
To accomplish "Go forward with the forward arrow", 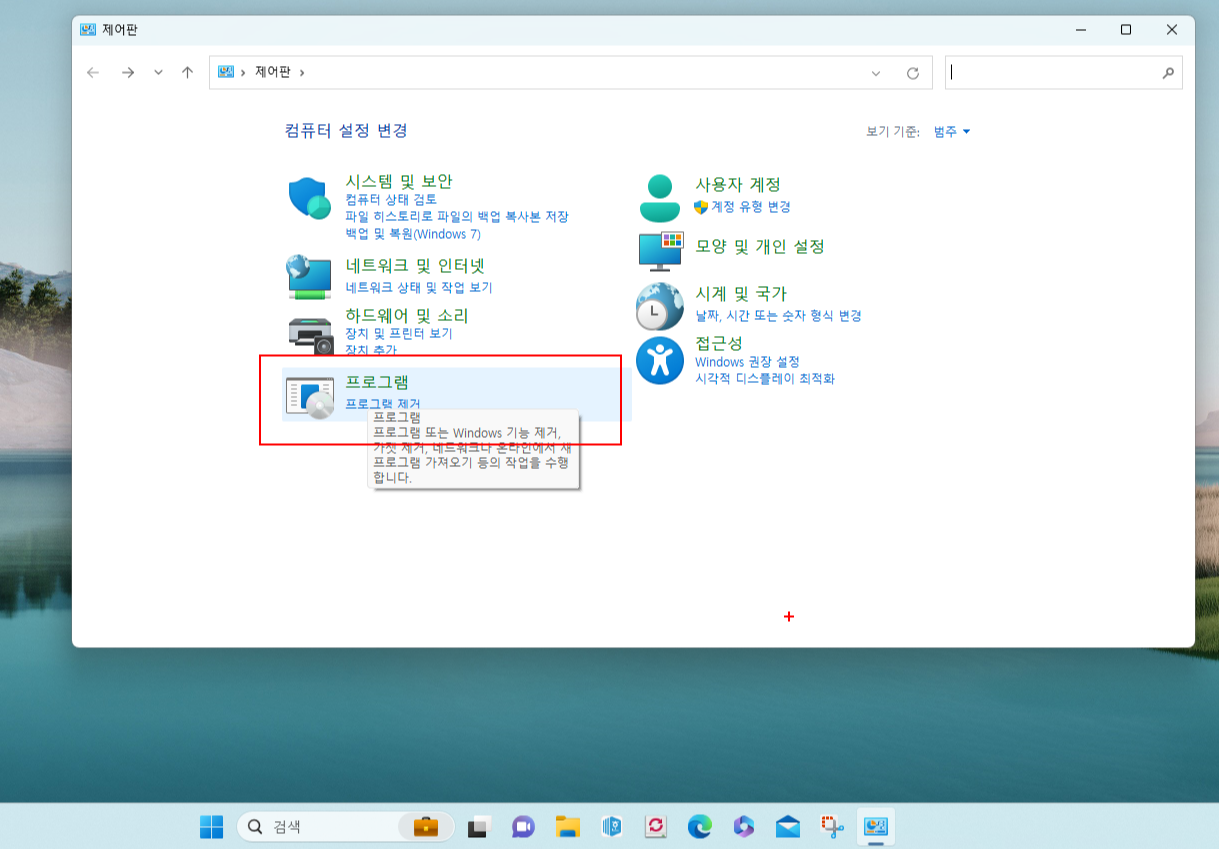I will tap(127, 73).
